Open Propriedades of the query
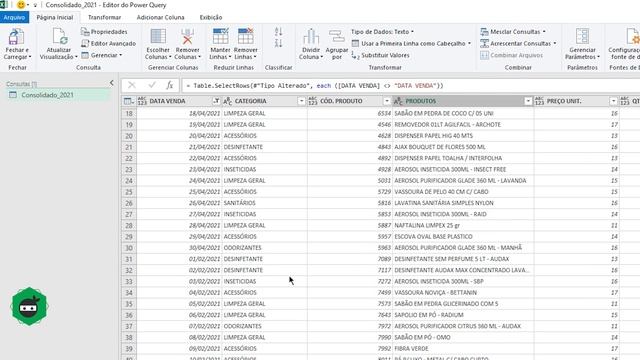The height and width of the screenshot is (360, 640). [x=104, y=31]
